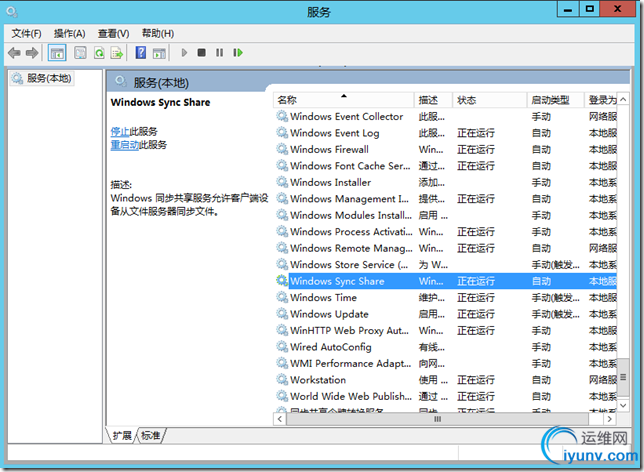Click gear icon of Windows Process Activation

(x=282, y=231)
